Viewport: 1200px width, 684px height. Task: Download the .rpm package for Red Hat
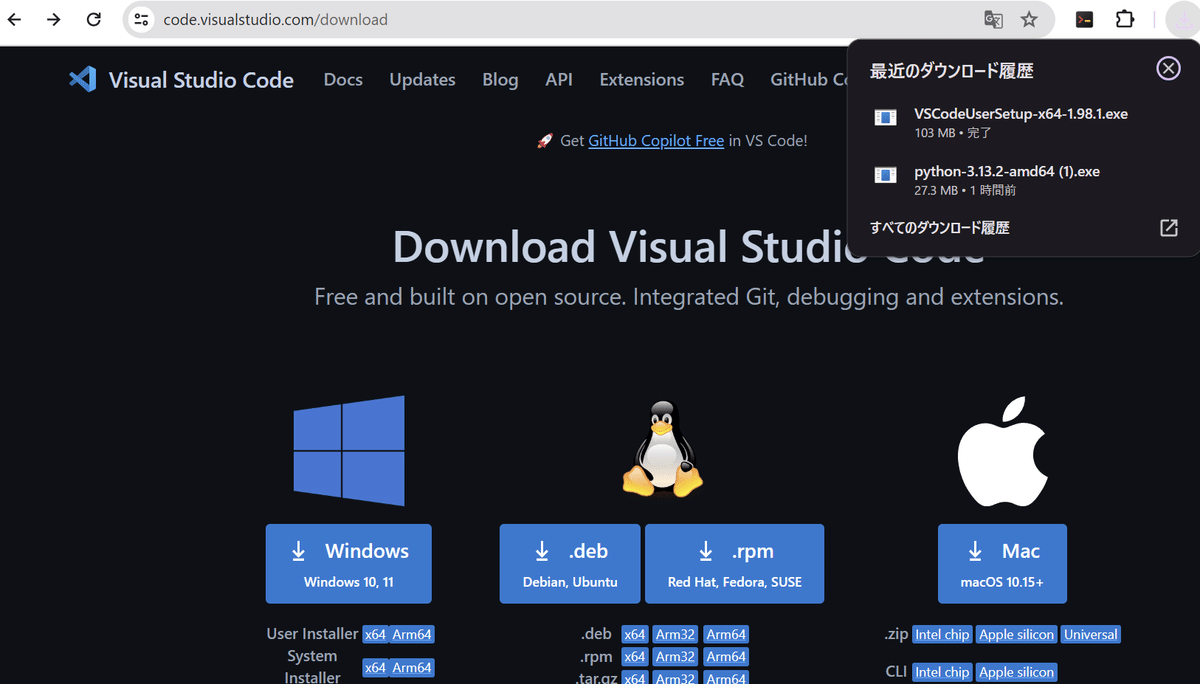tap(735, 564)
